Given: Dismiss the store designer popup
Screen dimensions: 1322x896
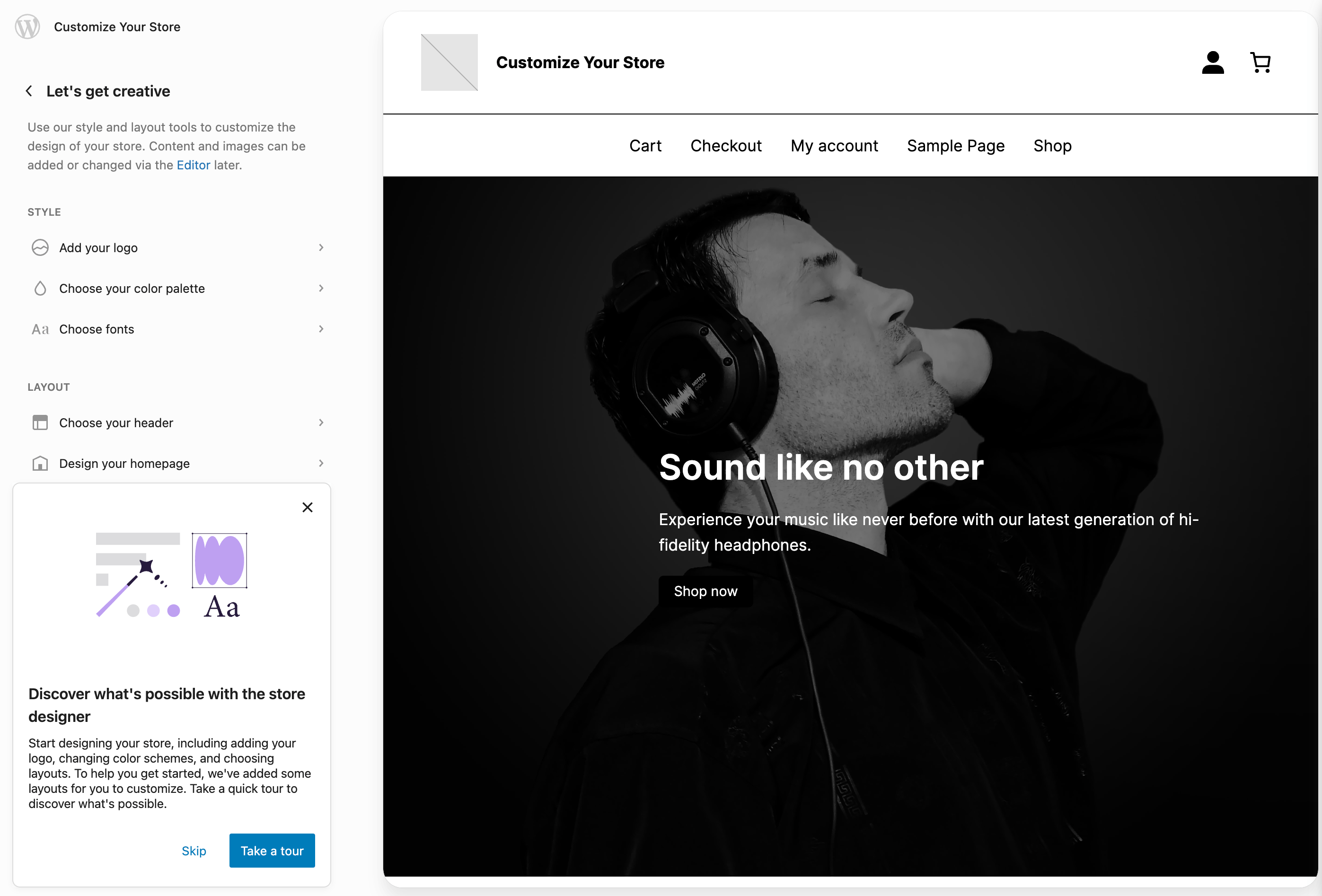Looking at the screenshot, I should pyautogui.click(x=308, y=507).
